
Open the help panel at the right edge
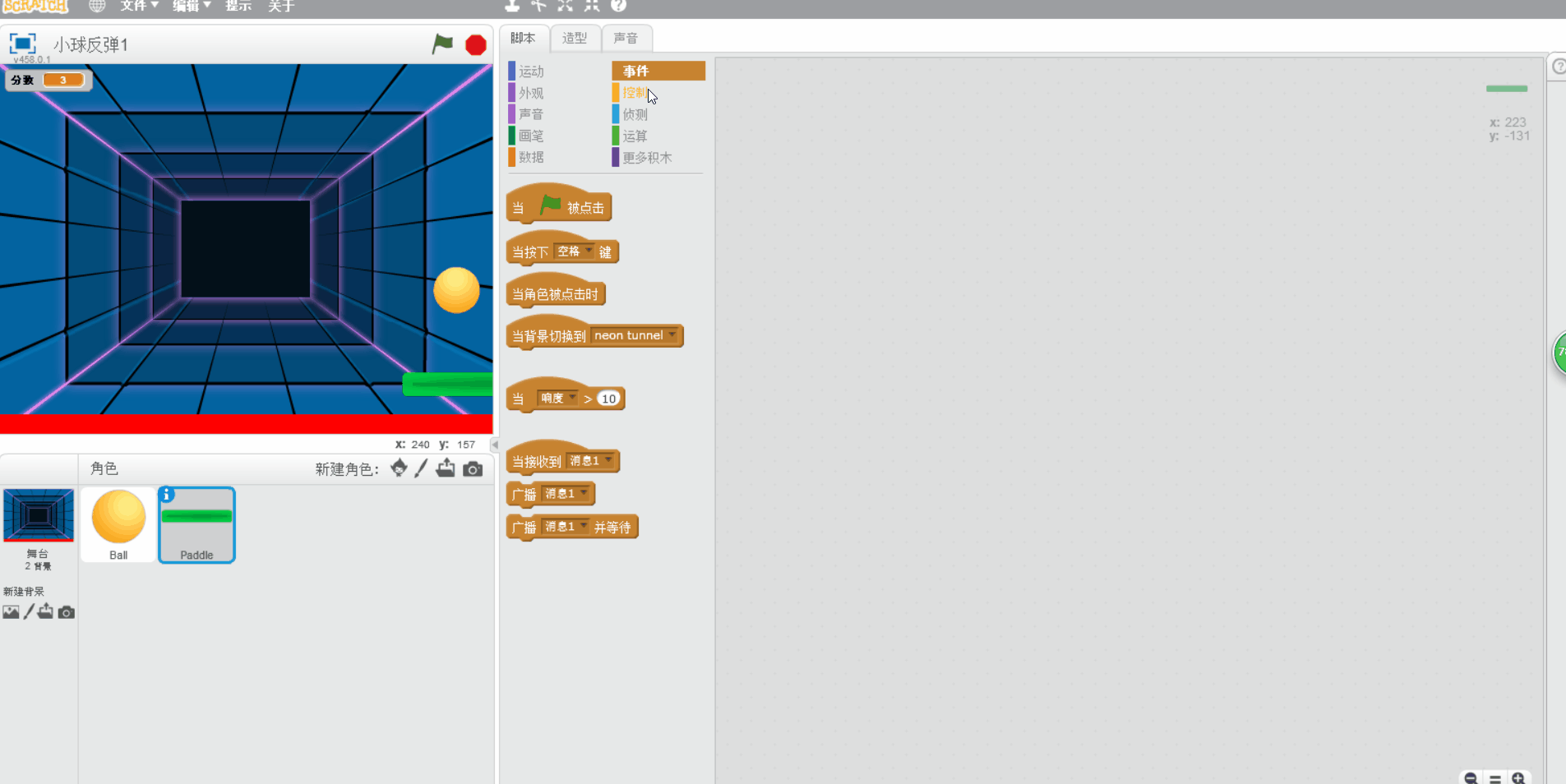pos(1559,67)
